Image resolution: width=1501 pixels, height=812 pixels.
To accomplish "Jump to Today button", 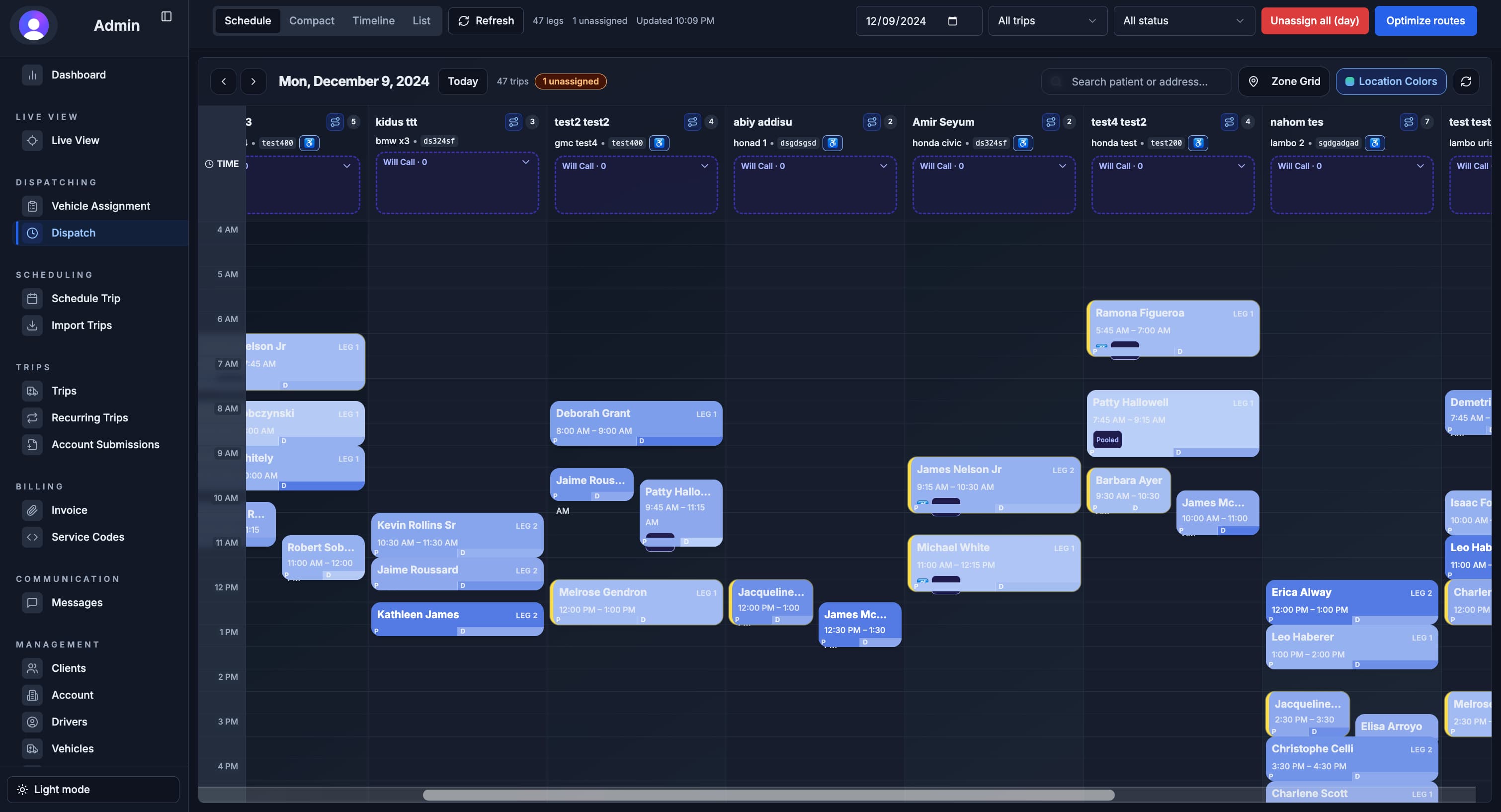I will (x=463, y=81).
